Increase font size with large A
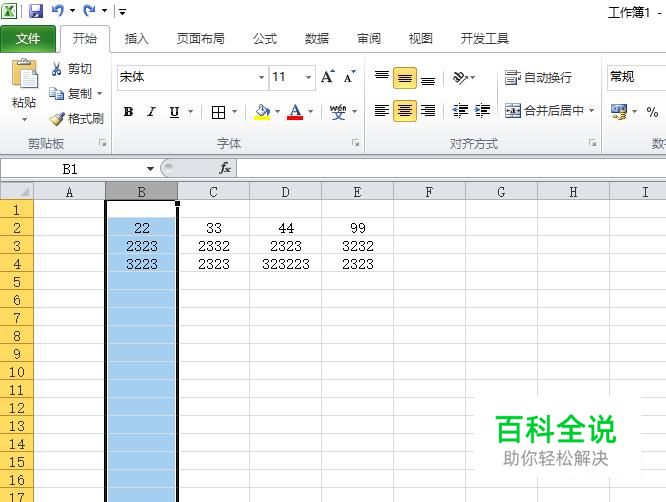The width and height of the screenshot is (666, 502). pos(327,77)
